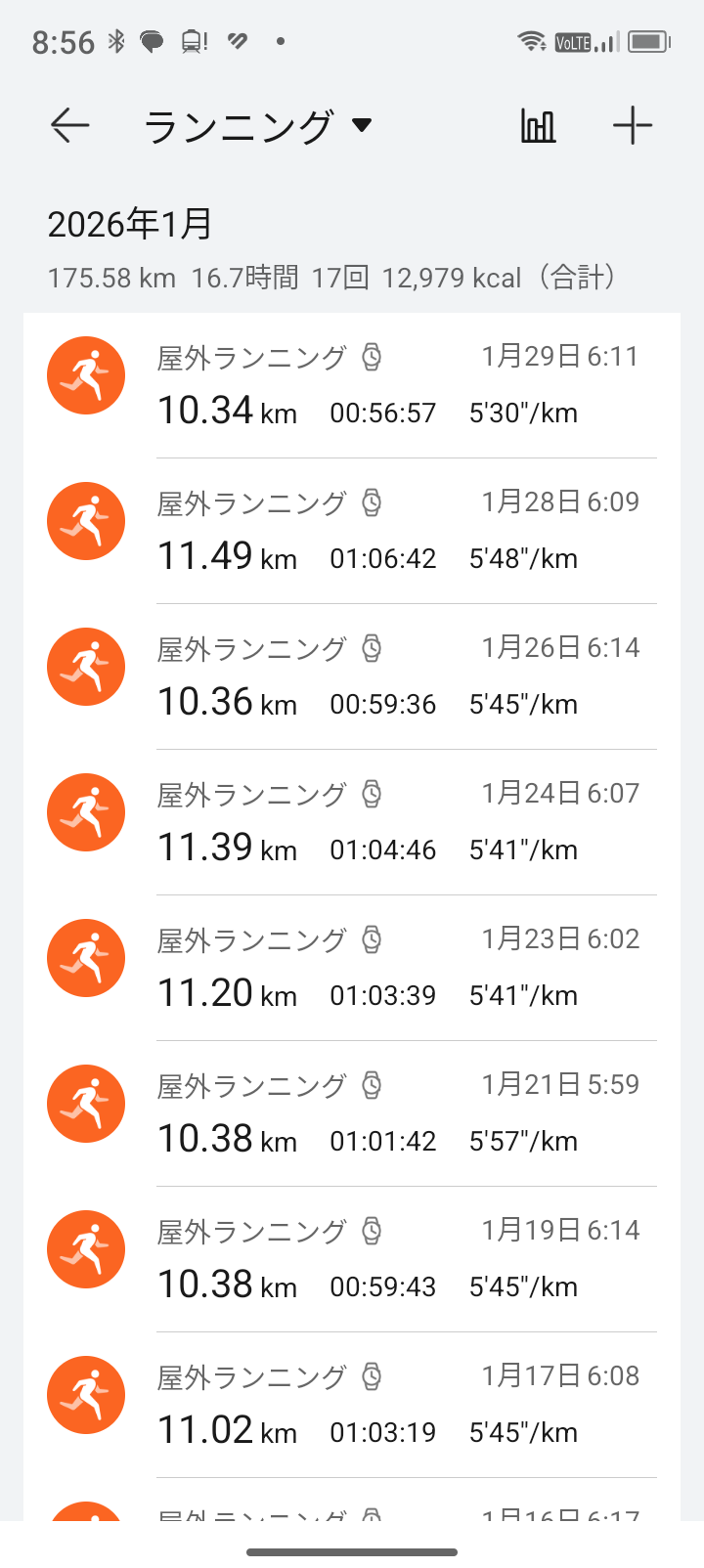The image size is (704, 1568).
Task: Open the statistics bar chart icon
Action: tap(538, 126)
